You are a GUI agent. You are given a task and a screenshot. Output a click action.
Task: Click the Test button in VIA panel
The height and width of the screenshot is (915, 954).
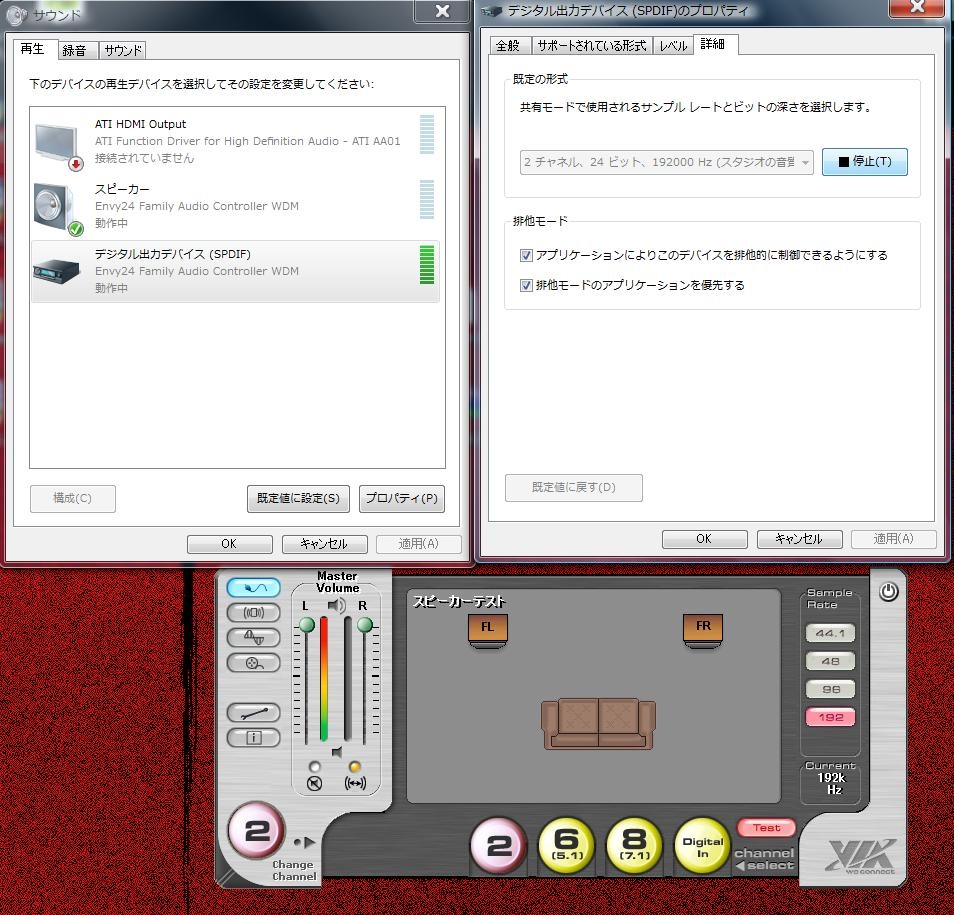tap(766, 828)
